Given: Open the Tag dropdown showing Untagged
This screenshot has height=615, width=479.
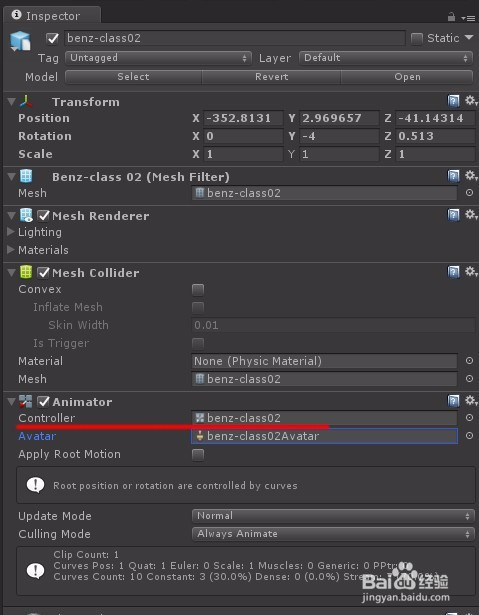Looking at the screenshot, I should pyautogui.click(x=158, y=58).
